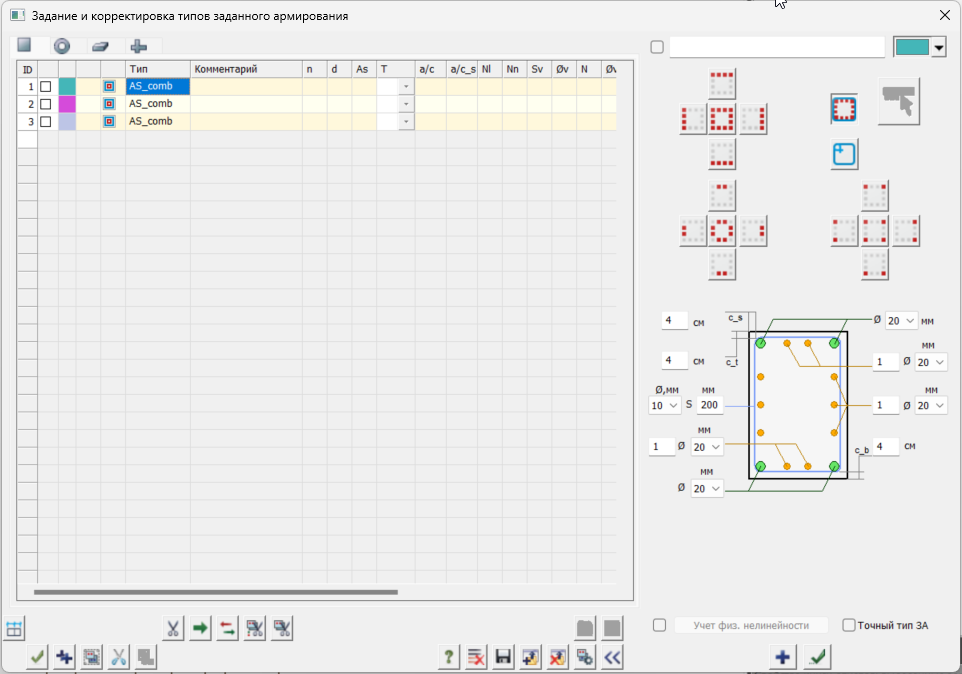Click the floppy disk save icon
962x674 pixels.
503,657
